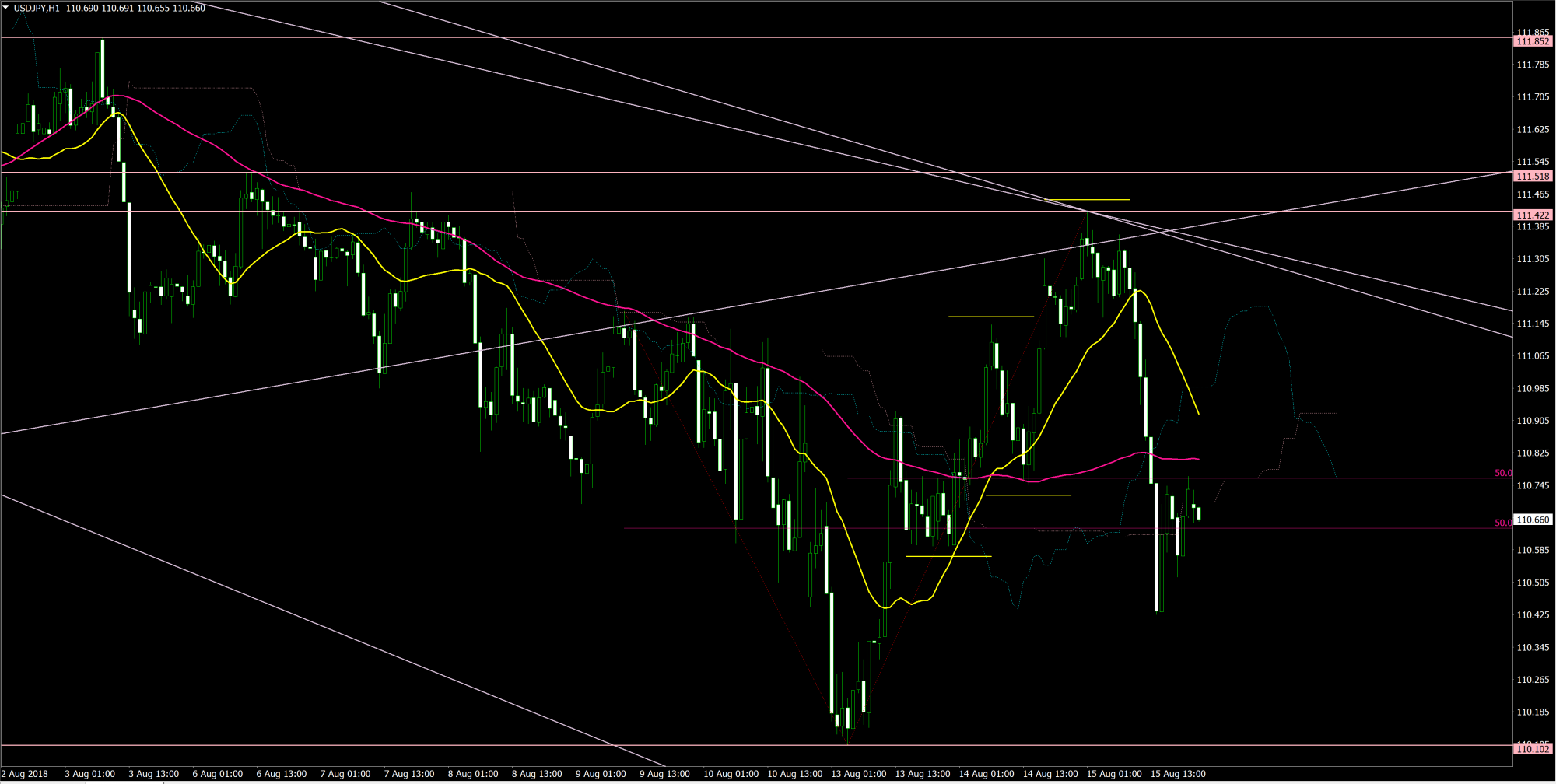Image resolution: width=1556 pixels, height=784 pixels.
Task: Click the lower 50.0 Fibonacci level label
Action: click(1502, 523)
